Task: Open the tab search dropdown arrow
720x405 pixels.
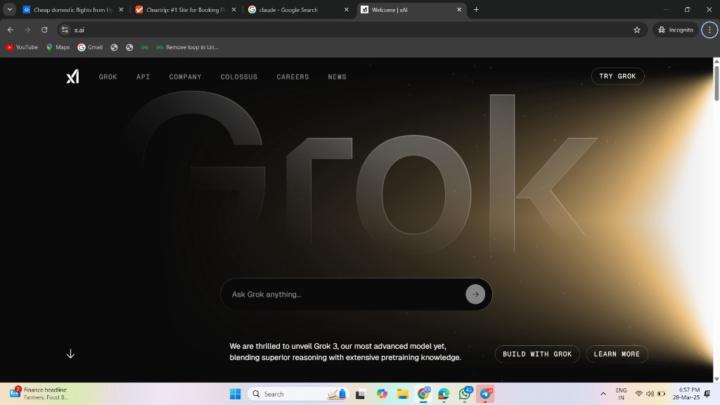Action: tap(10, 10)
